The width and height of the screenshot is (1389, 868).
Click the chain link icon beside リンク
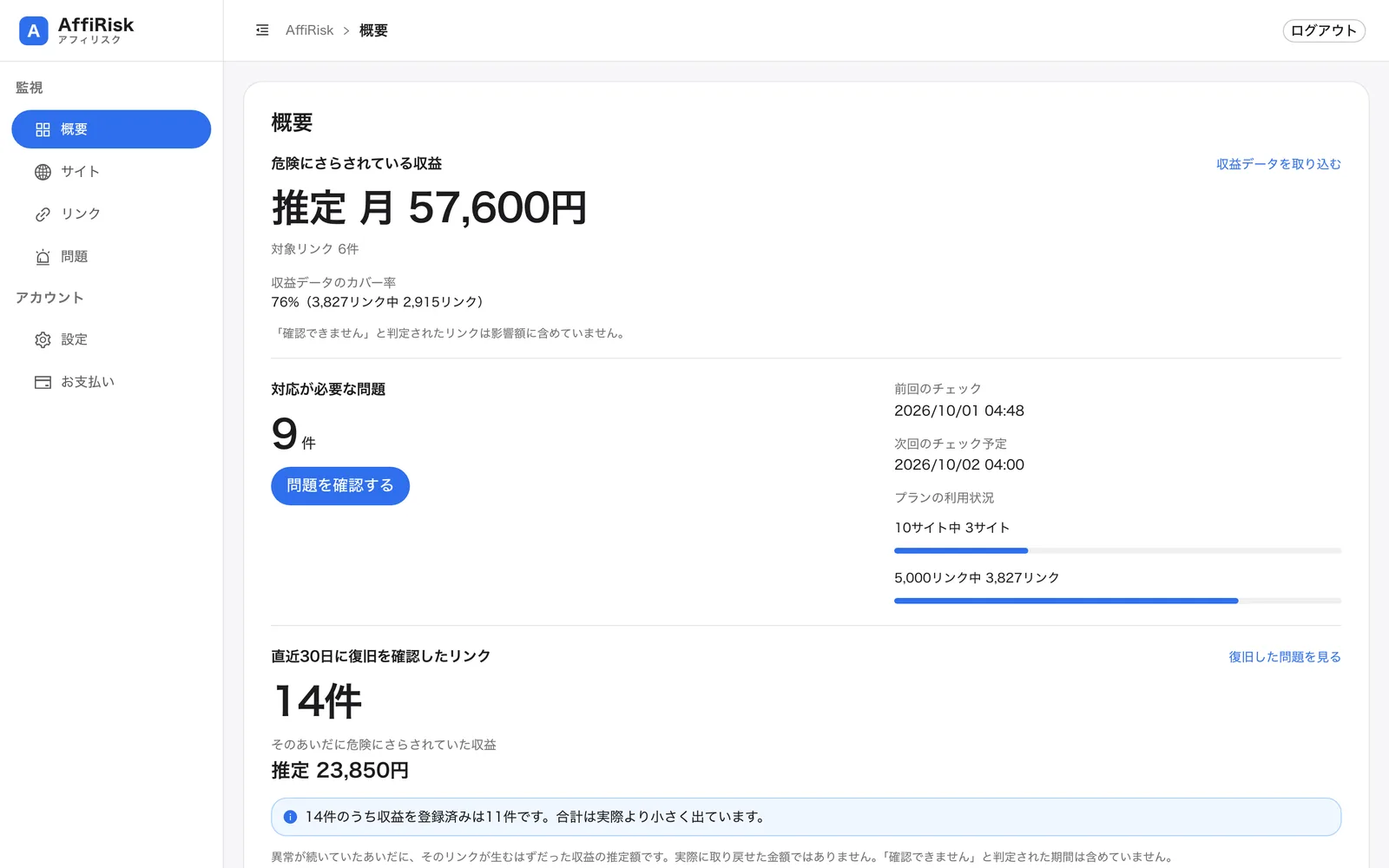[43, 214]
